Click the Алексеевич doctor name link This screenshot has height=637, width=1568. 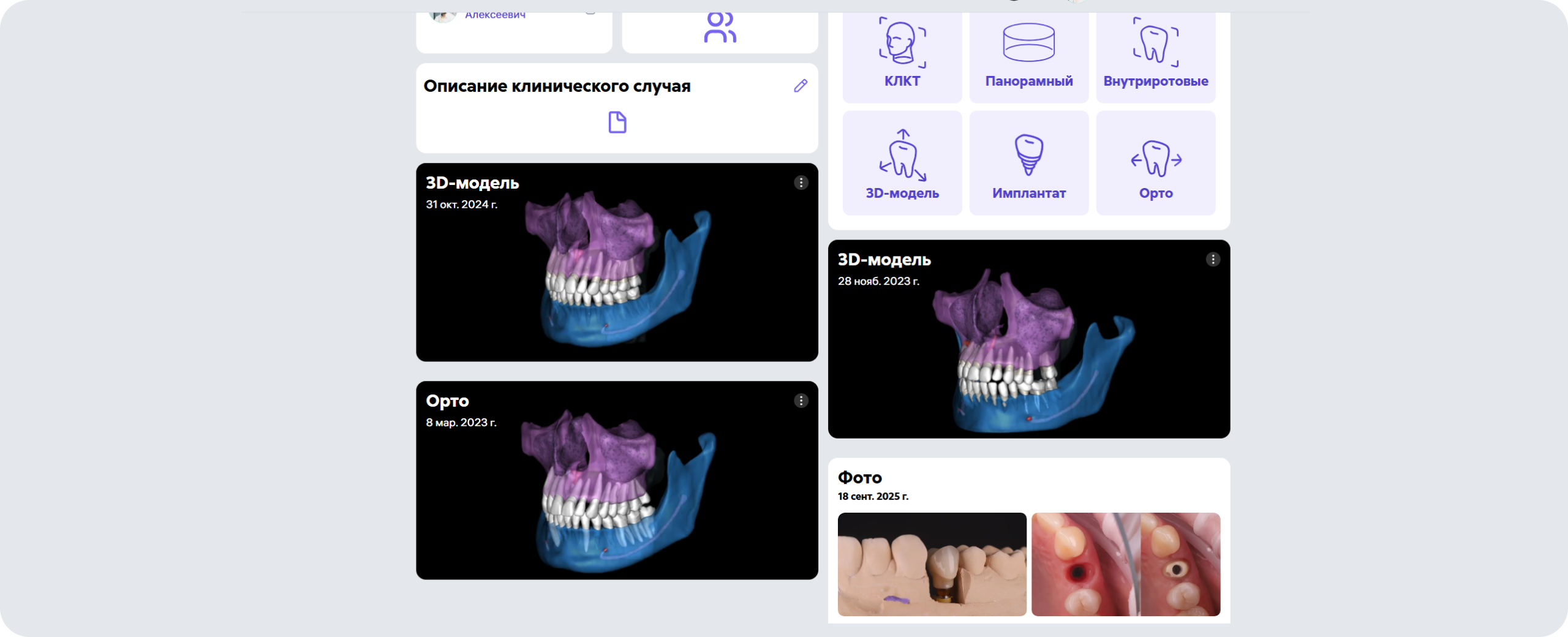click(495, 15)
